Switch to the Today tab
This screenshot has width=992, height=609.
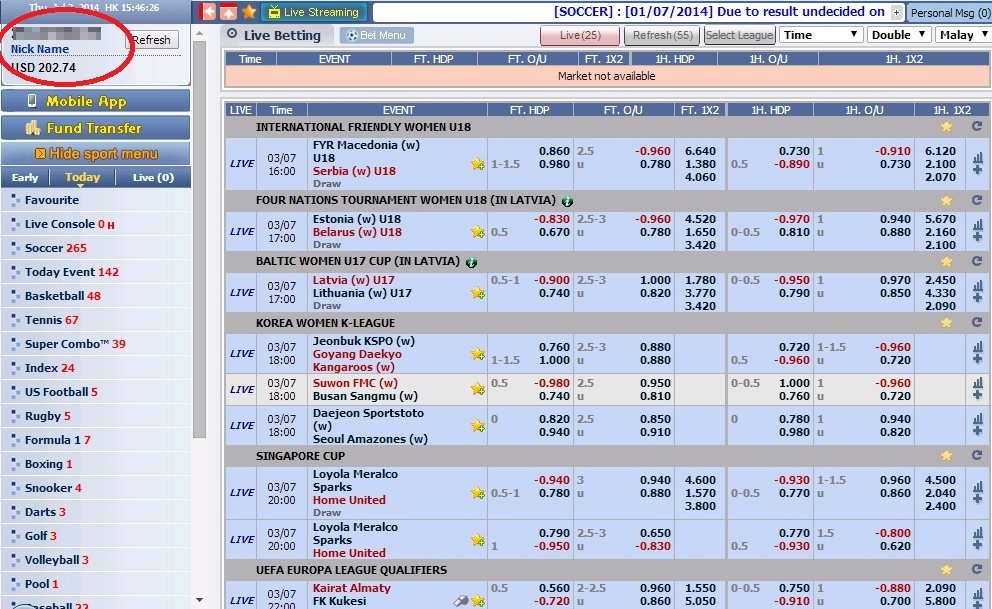point(82,178)
